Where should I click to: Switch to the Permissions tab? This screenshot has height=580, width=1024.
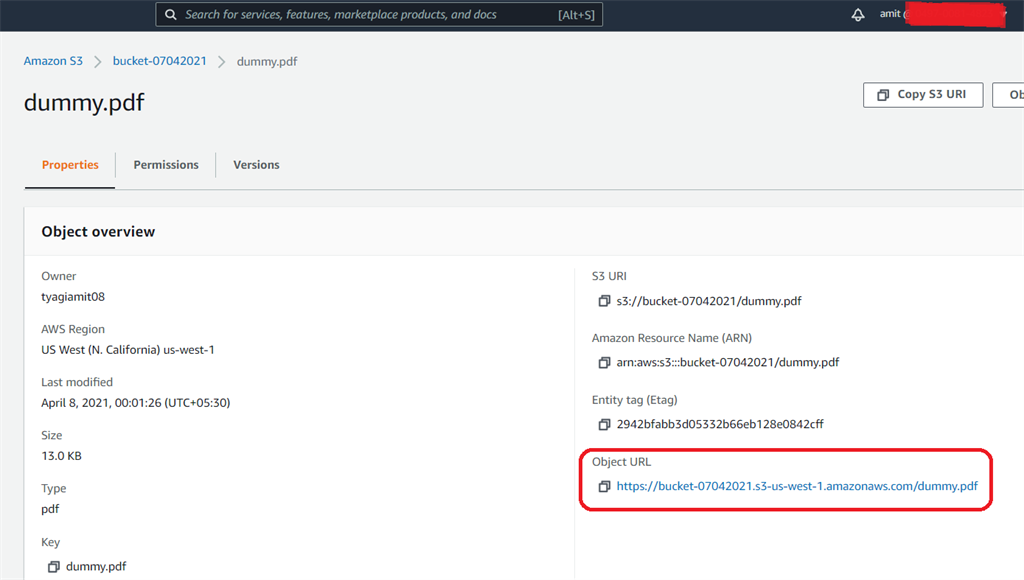coord(165,164)
